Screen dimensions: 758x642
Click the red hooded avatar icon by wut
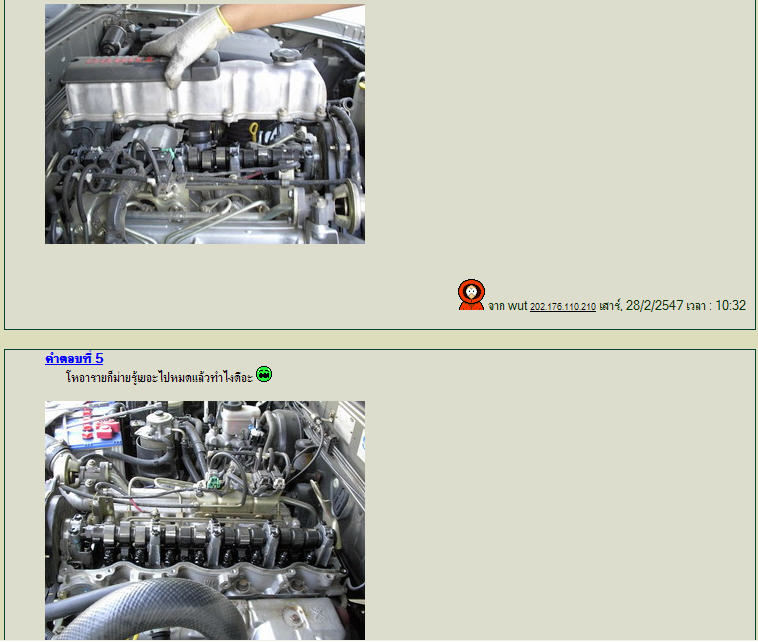point(471,294)
